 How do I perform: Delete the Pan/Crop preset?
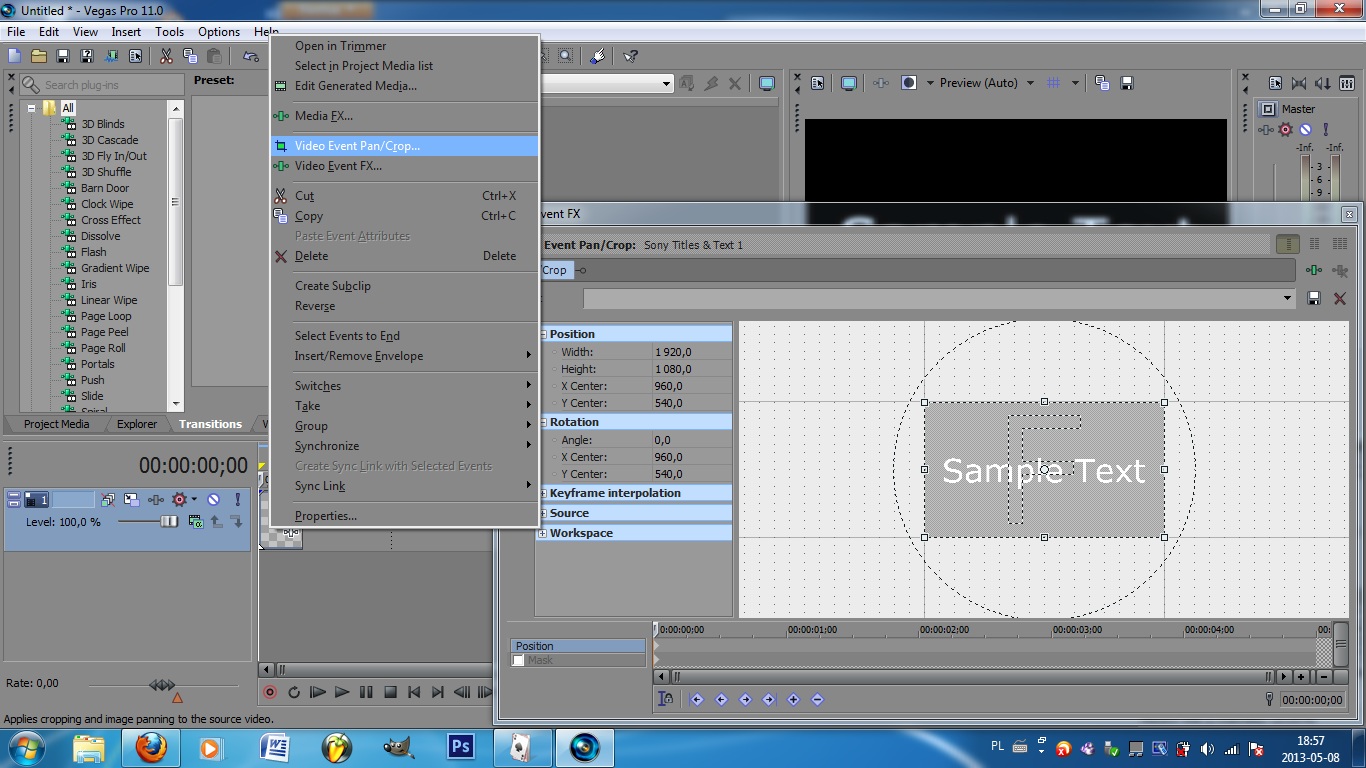coord(1339,298)
